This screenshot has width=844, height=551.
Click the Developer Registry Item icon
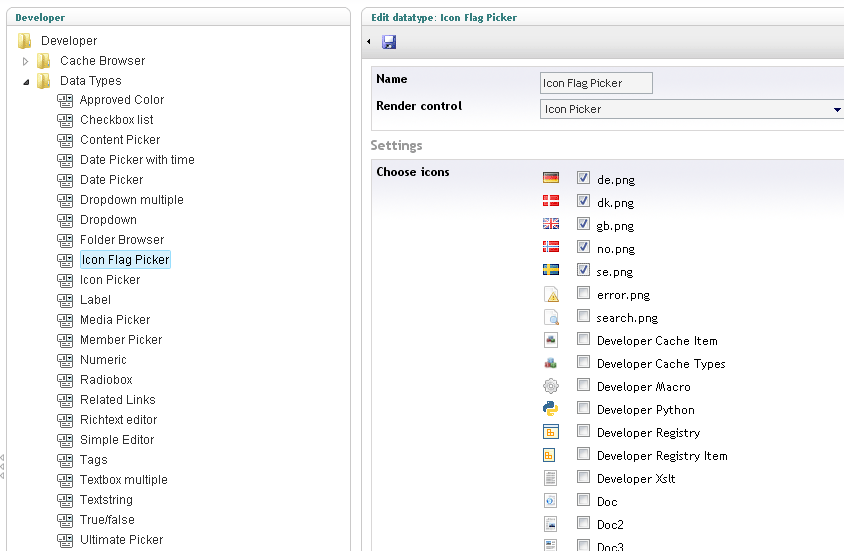[x=548, y=455]
